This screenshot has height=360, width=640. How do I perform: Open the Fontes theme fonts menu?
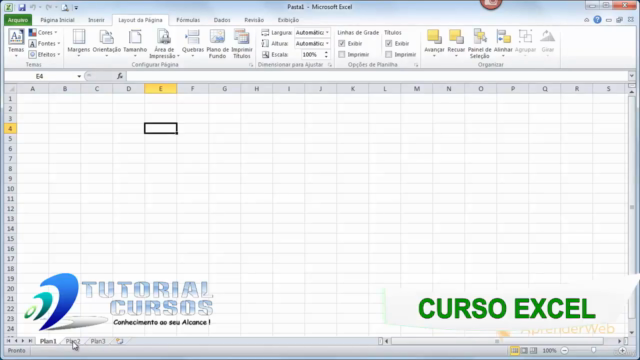44,43
